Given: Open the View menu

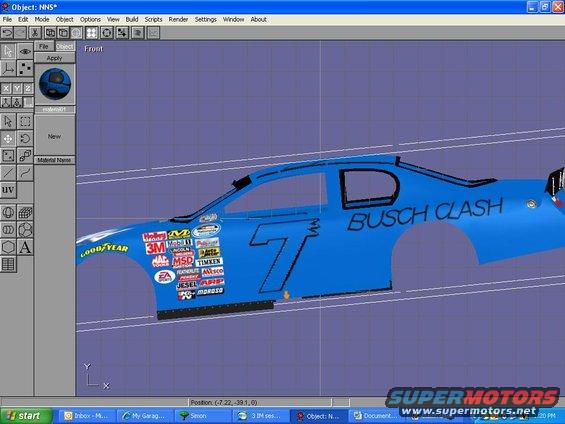Looking at the screenshot, I should point(113,19).
